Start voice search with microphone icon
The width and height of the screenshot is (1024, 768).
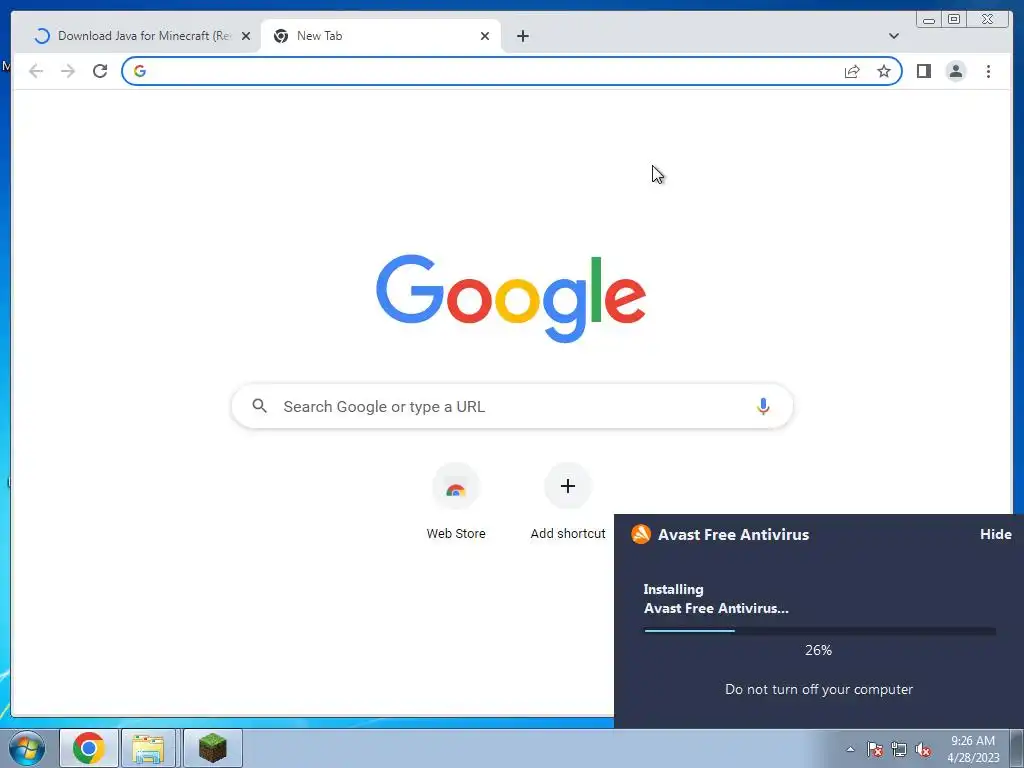pos(763,406)
